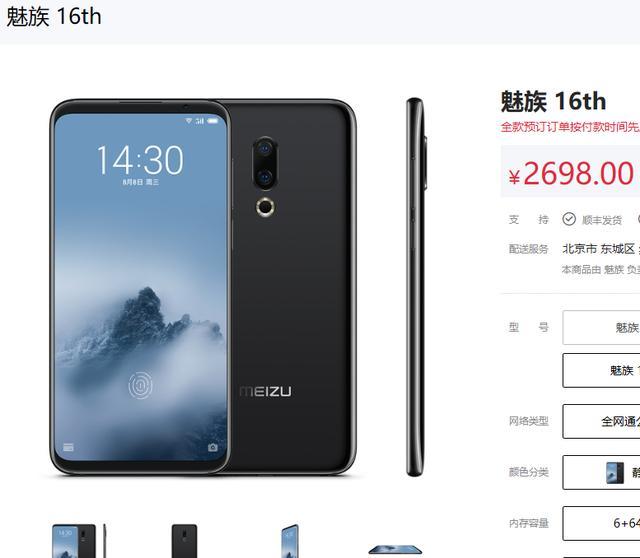
Task: Click the color swatch phone icon in 颜色分类
Action: pos(615,473)
